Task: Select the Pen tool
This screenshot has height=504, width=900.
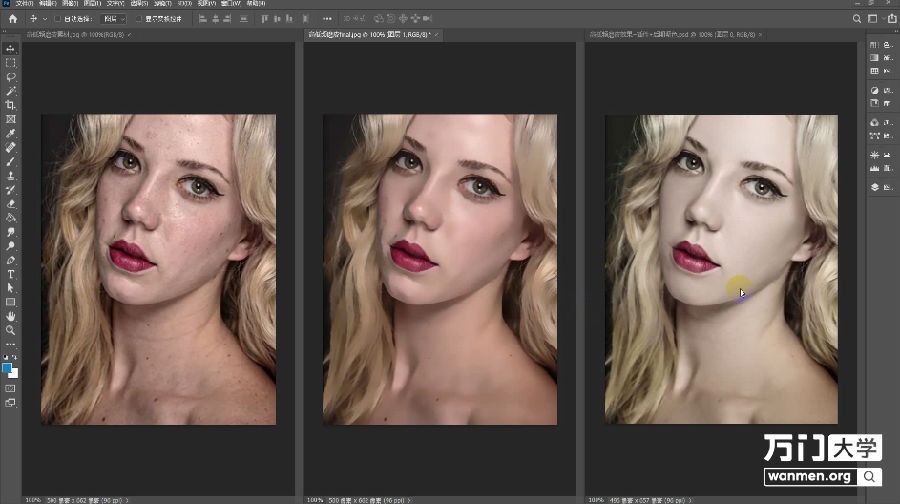Action: 10,260
